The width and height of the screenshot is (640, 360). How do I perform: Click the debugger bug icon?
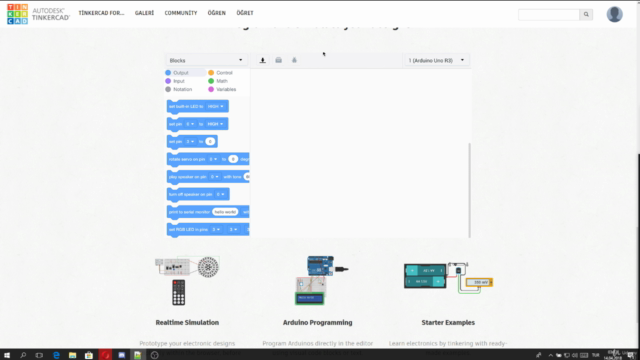pos(294,60)
